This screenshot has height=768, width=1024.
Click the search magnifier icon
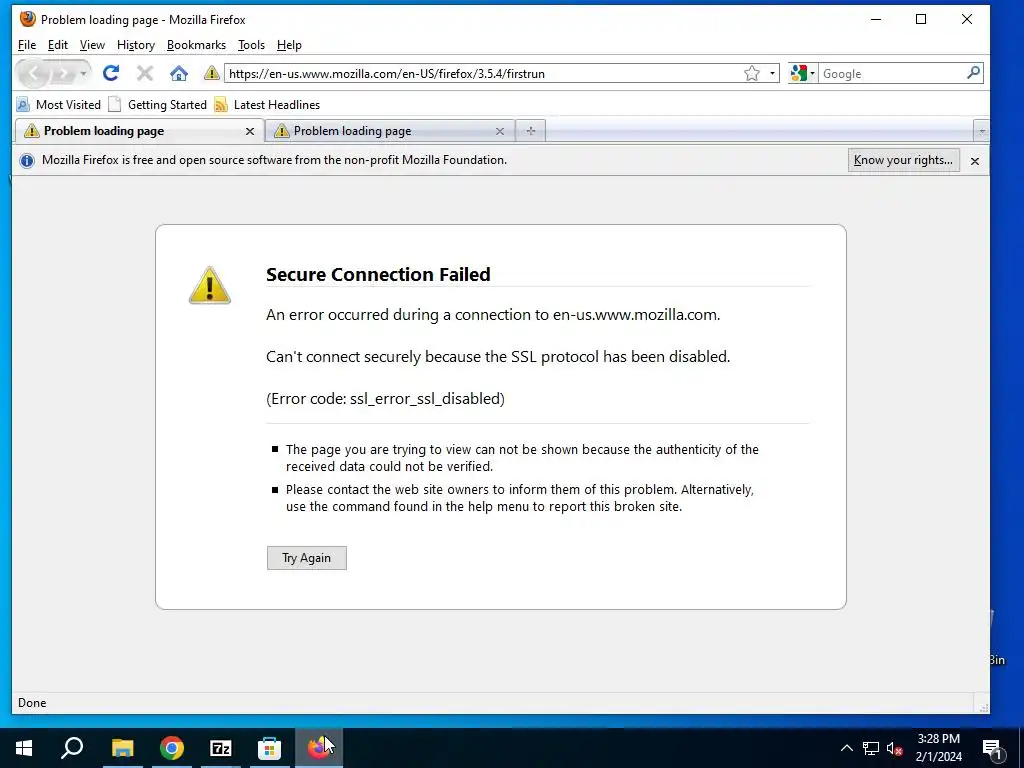(x=973, y=73)
